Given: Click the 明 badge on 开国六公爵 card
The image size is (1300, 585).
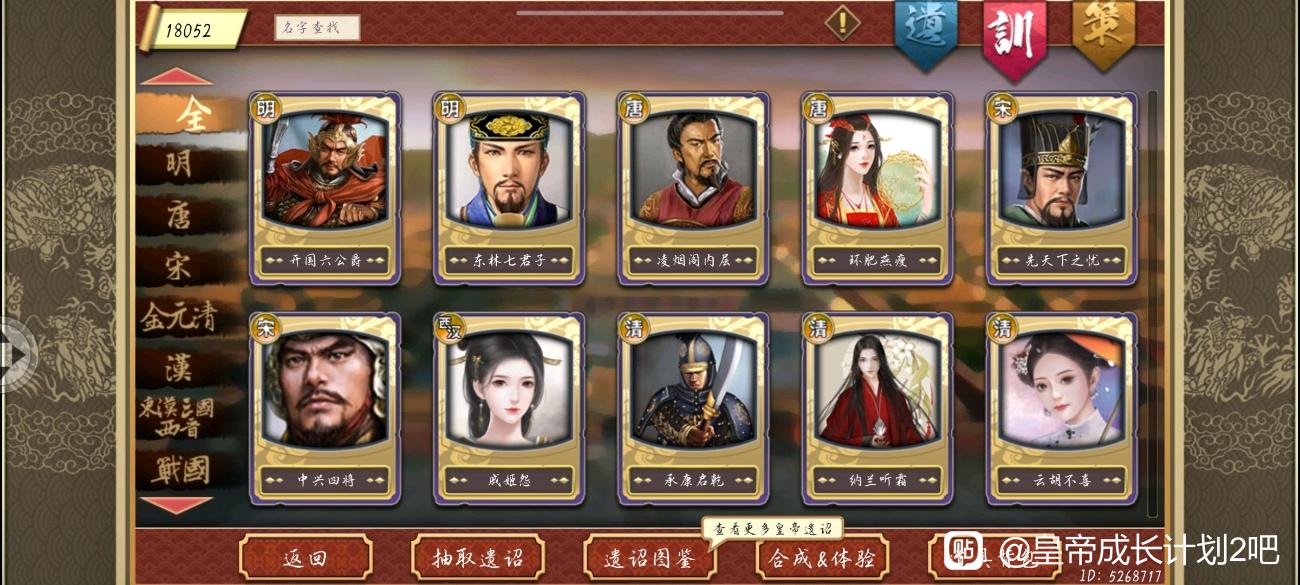Looking at the screenshot, I should coord(266,108).
